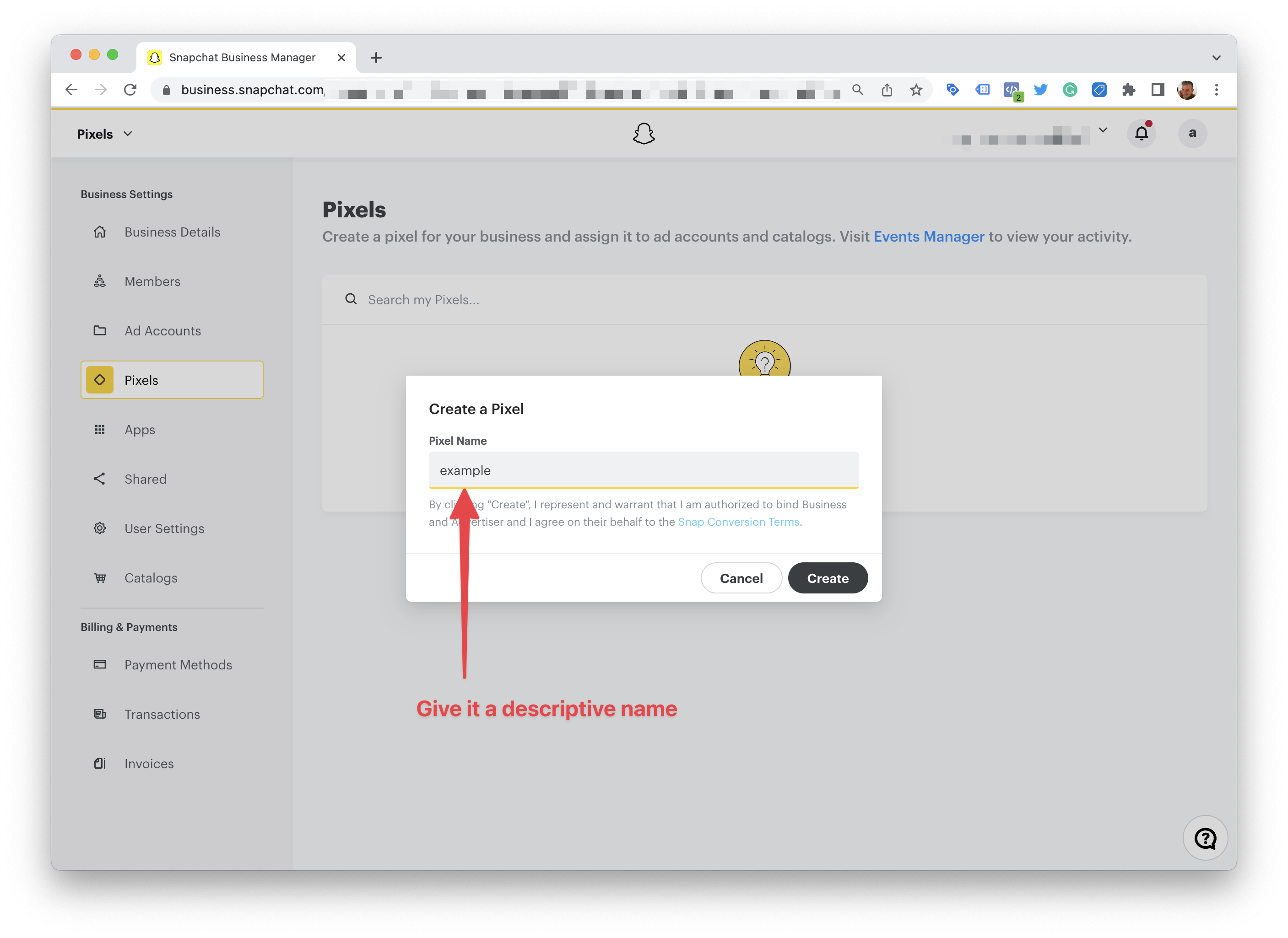1288x938 pixels.
Task: Select the Pixel Name input field
Action: coord(643,470)
